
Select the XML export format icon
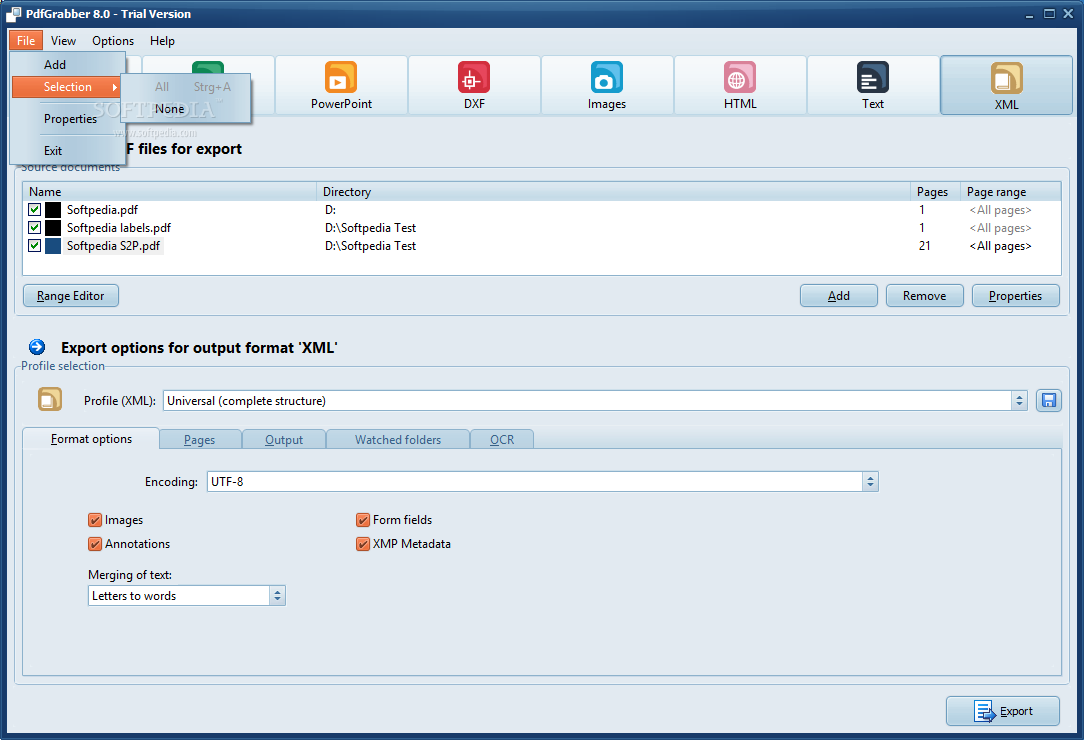[1006, 78]
